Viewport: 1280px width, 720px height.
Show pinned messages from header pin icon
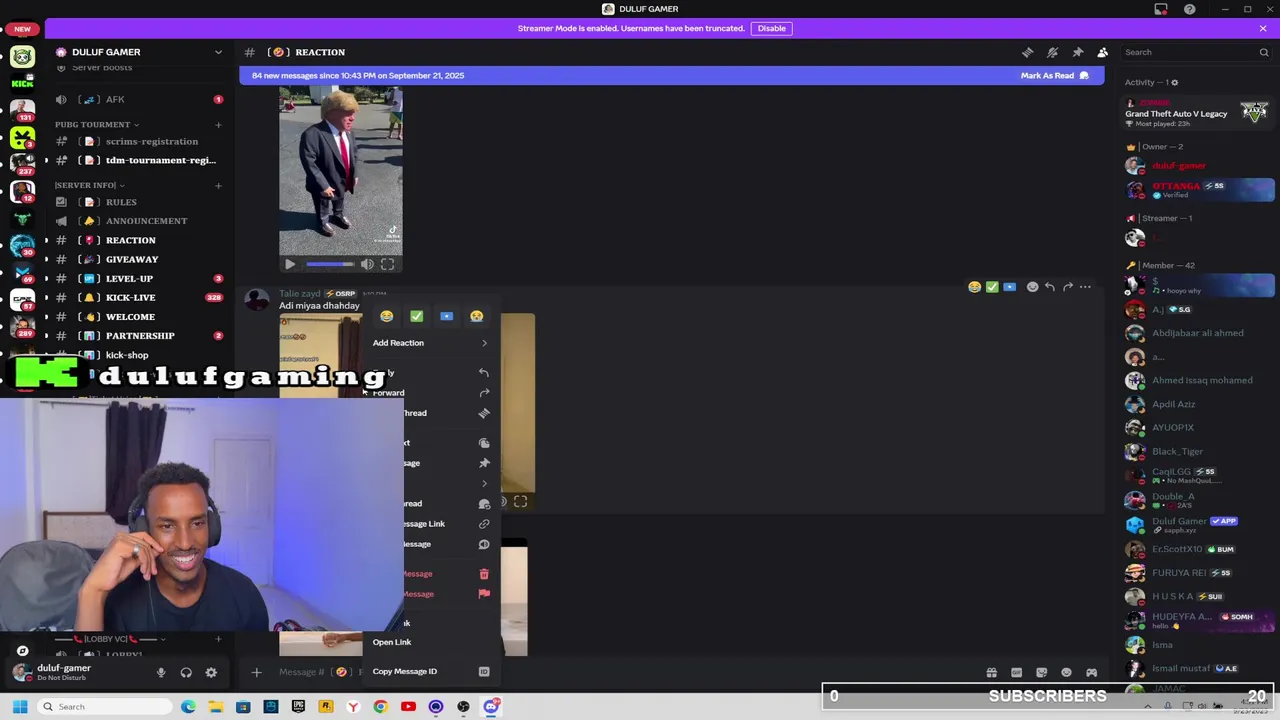pos(1077,52)
